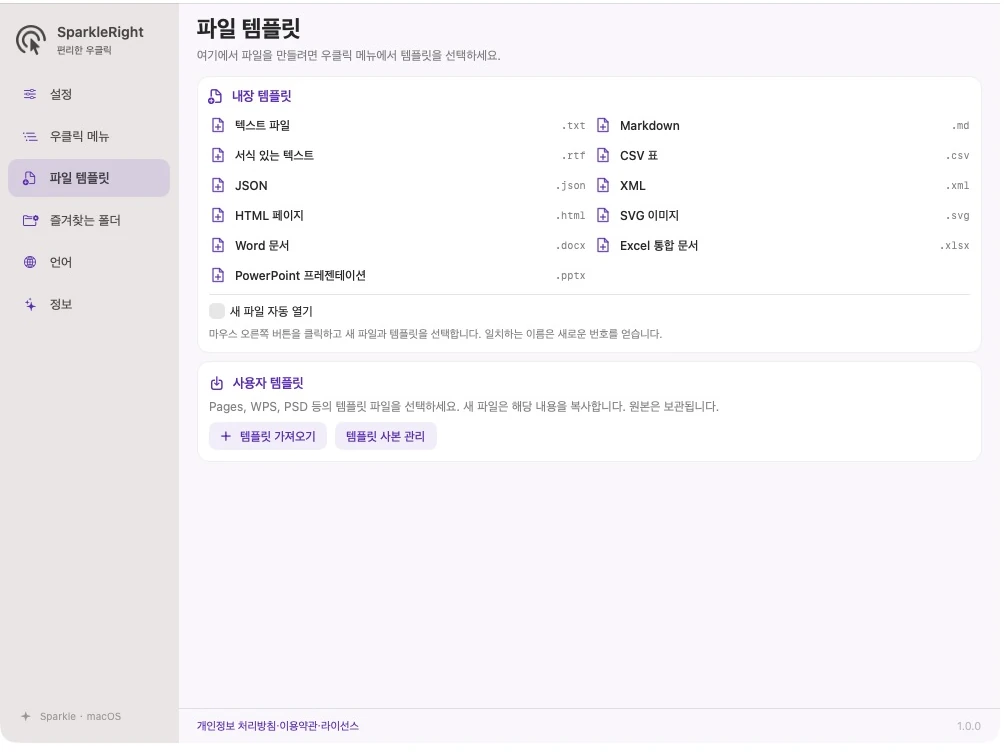The width and height of the screenshot is (1008, 755).
Task: Click the 내장 템플릿 section heading
Action: (x=262, y=96)
